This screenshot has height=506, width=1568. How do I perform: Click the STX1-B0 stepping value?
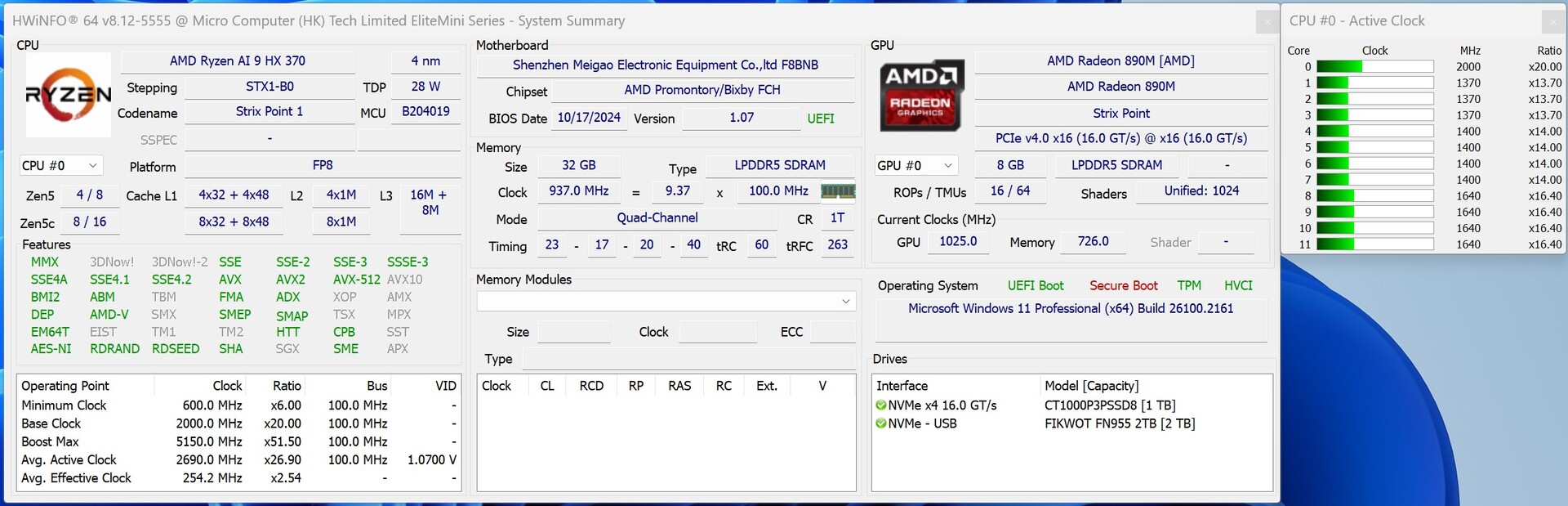[x=269, y=87]
